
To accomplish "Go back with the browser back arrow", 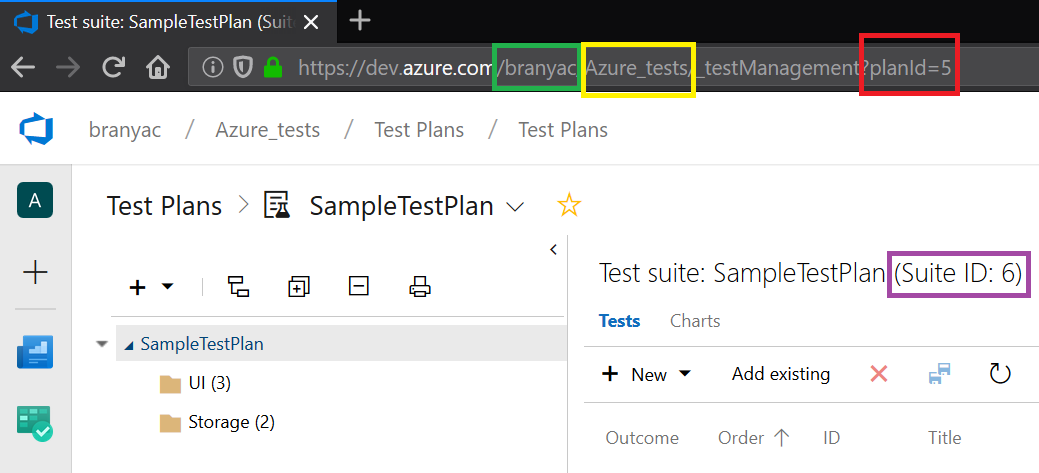I will (x=23, y=67).
